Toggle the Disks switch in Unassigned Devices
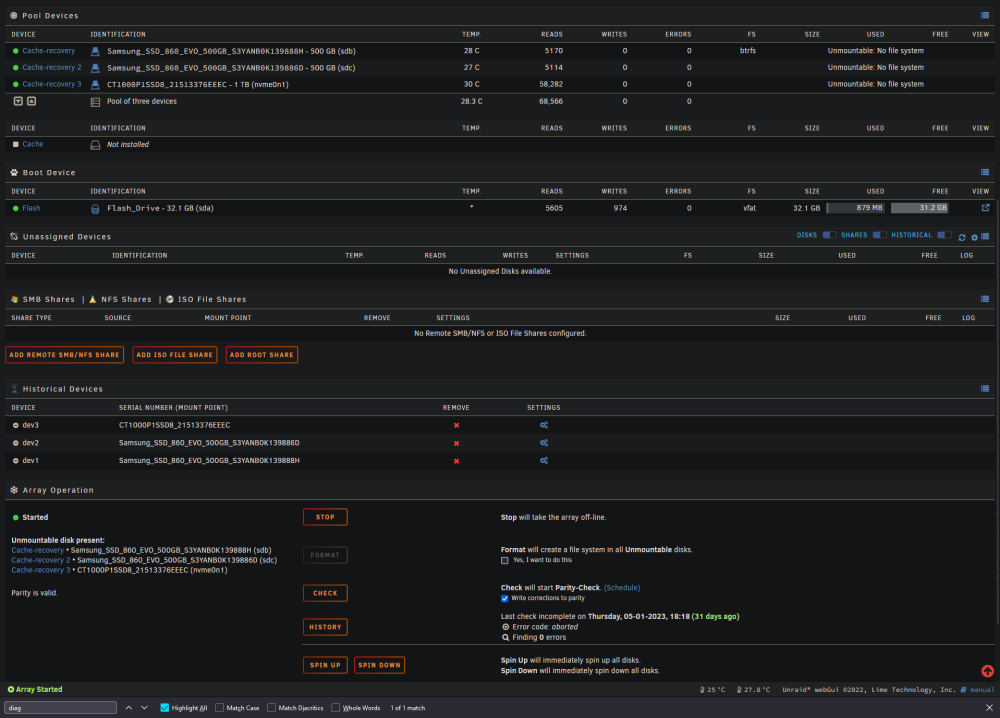The image size is (1000, 718). tap(829, 235)
